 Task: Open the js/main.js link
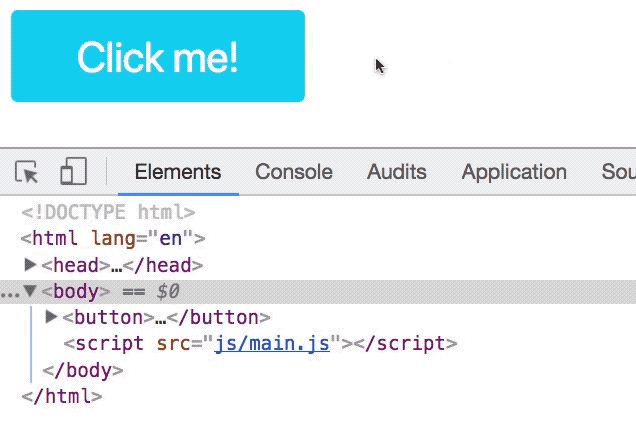click(274, 344)
